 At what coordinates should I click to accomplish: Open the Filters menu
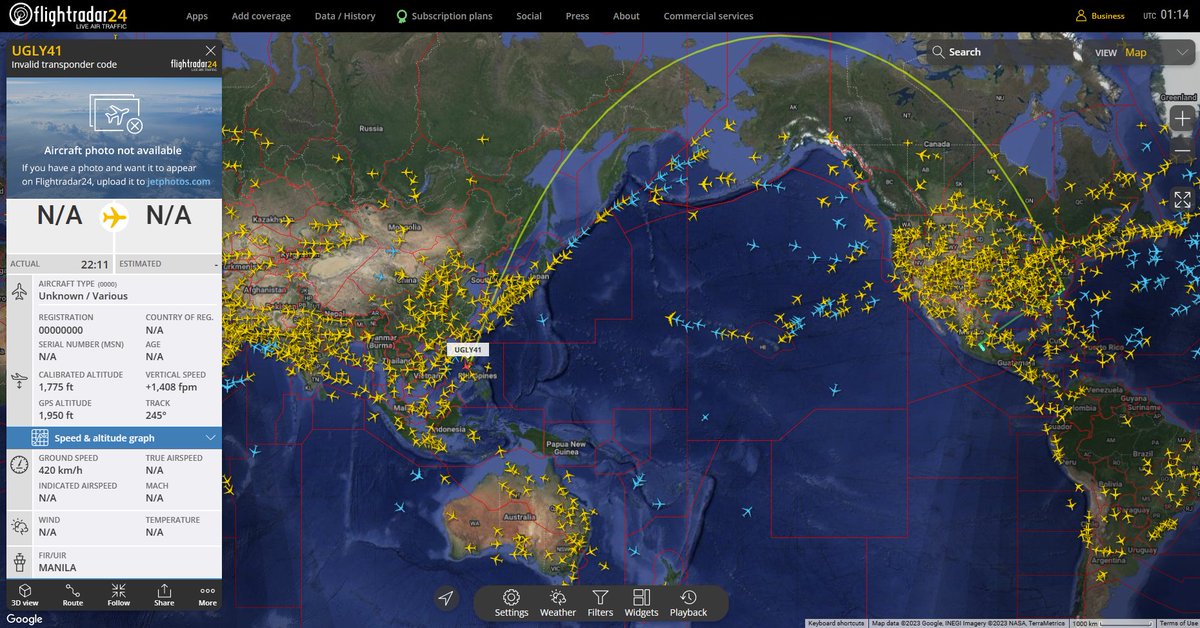click(x=600, y=603)
